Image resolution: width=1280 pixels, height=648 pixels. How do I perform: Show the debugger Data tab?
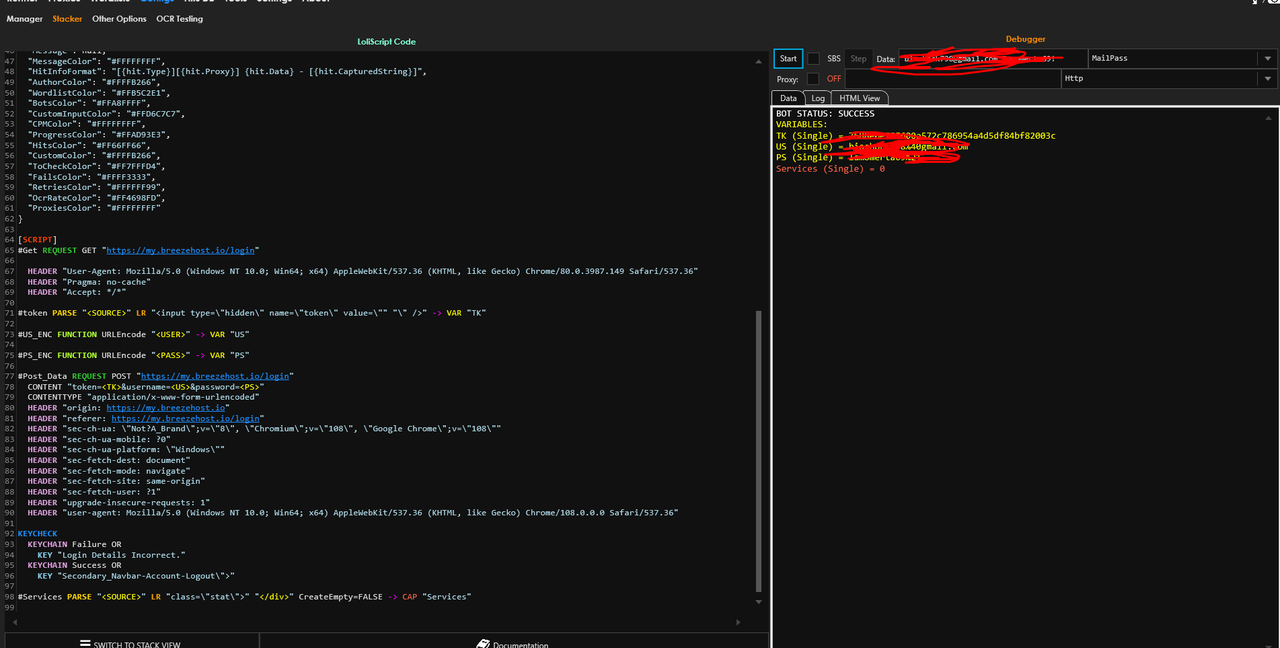788,98
